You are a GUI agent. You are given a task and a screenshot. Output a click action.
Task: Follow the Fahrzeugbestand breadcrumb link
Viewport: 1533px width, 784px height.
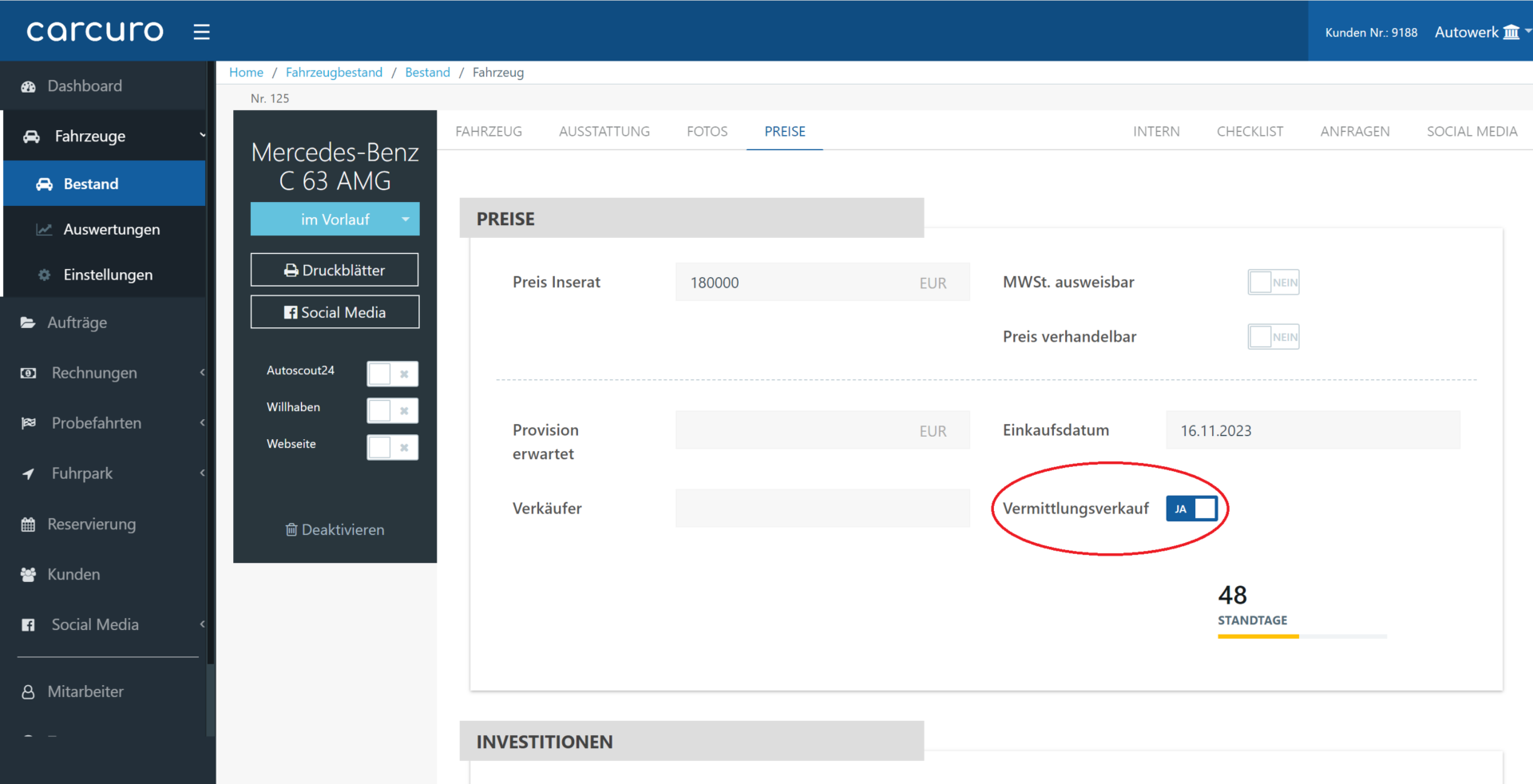(x=334, y=73)
